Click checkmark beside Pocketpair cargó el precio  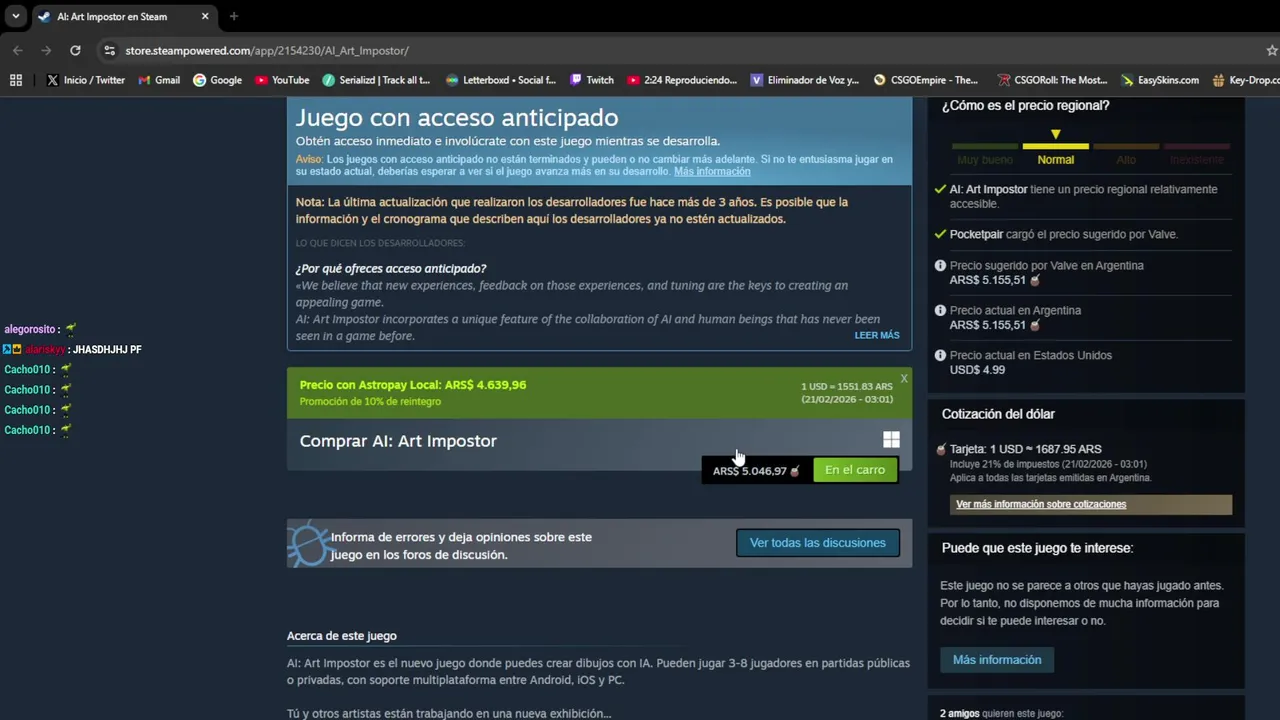(x=940, y=234)
